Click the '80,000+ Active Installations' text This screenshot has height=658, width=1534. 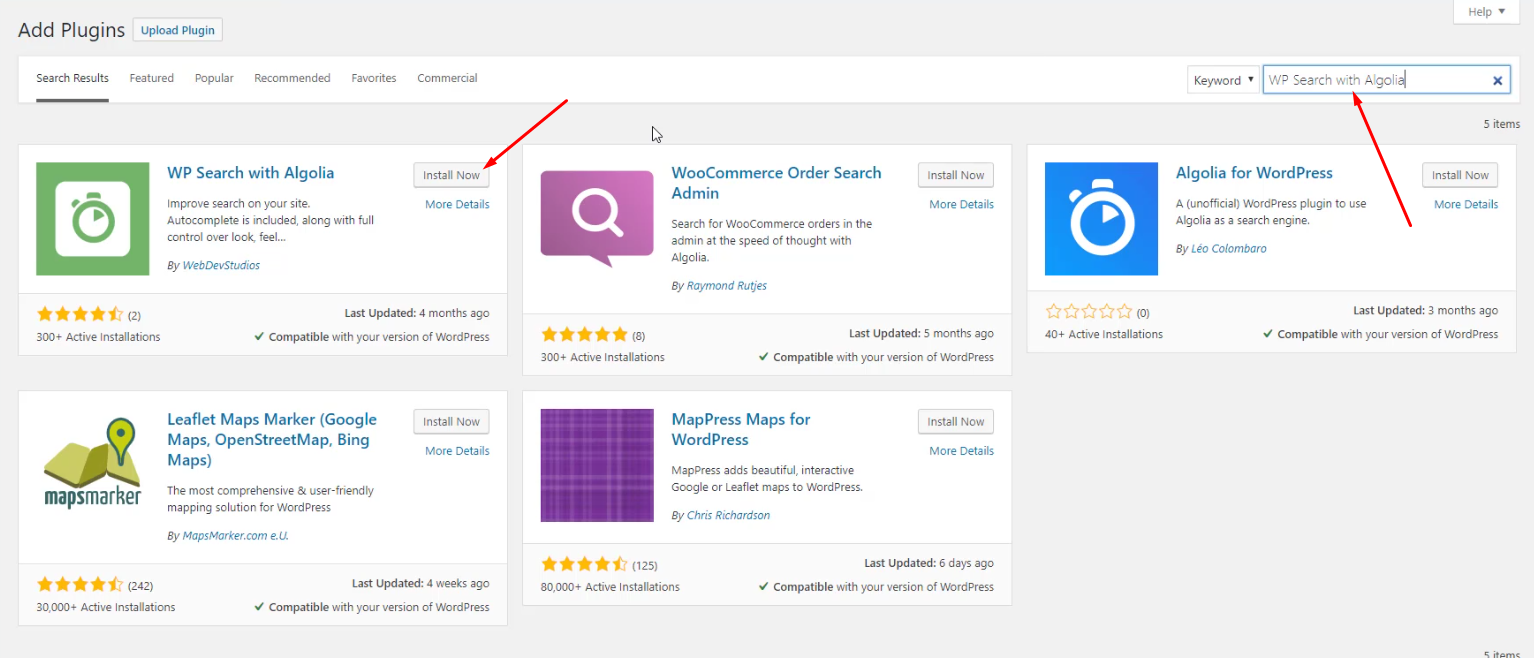610,587
